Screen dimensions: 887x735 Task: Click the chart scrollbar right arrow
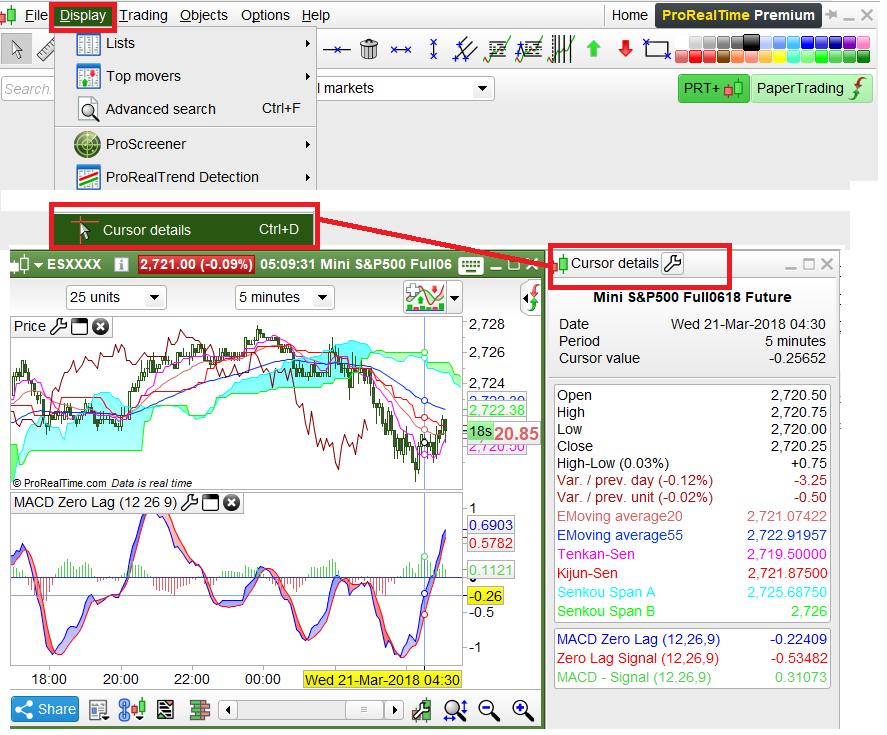[x=394, y=710]
